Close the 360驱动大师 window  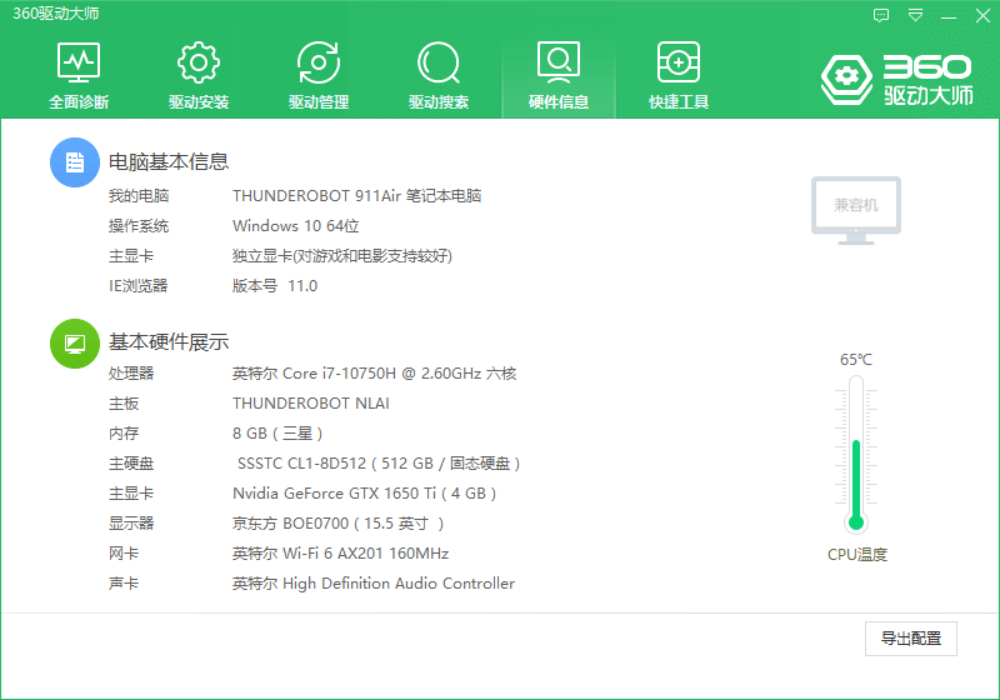click(981, 15)
